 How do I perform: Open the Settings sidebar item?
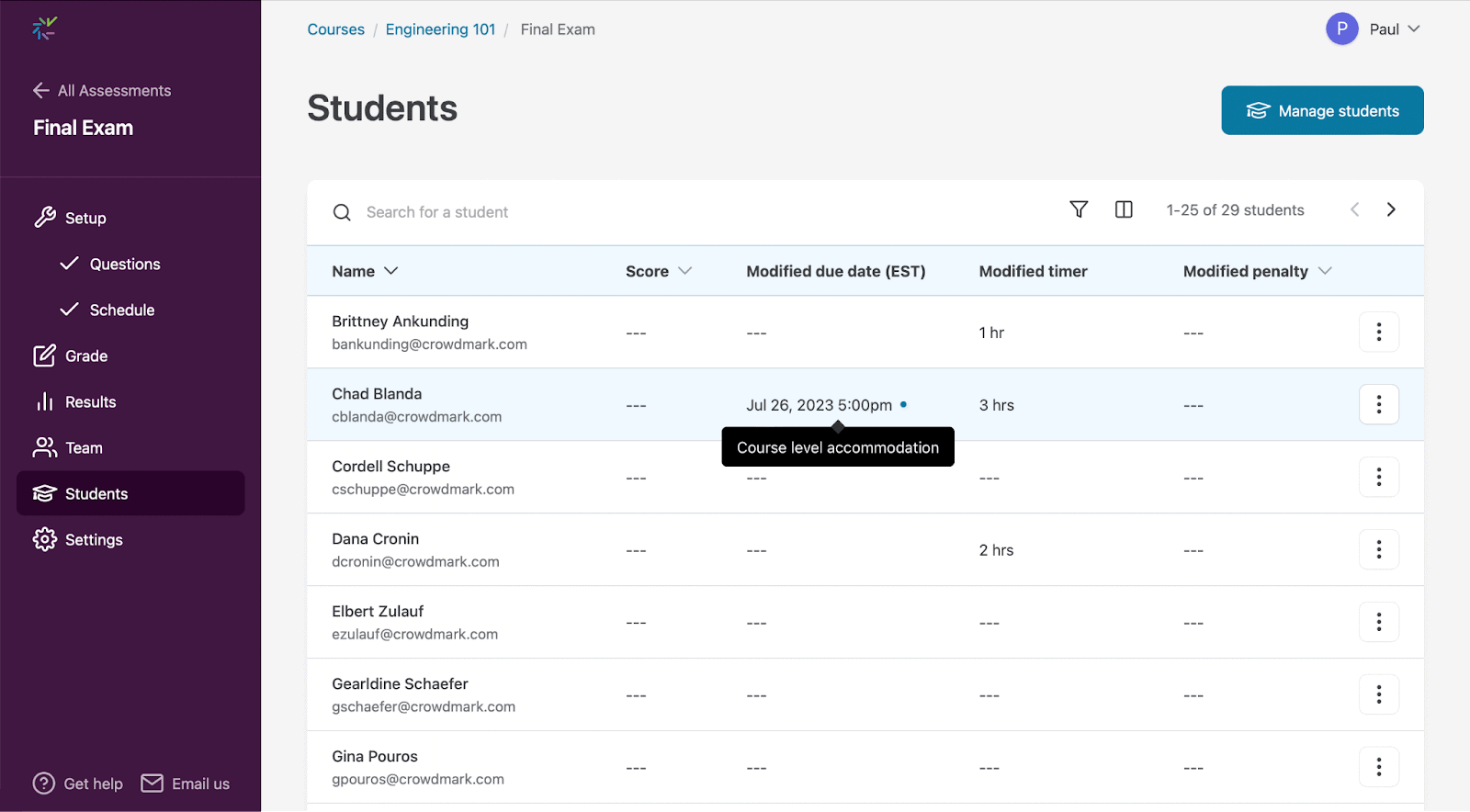click(94, 540)
